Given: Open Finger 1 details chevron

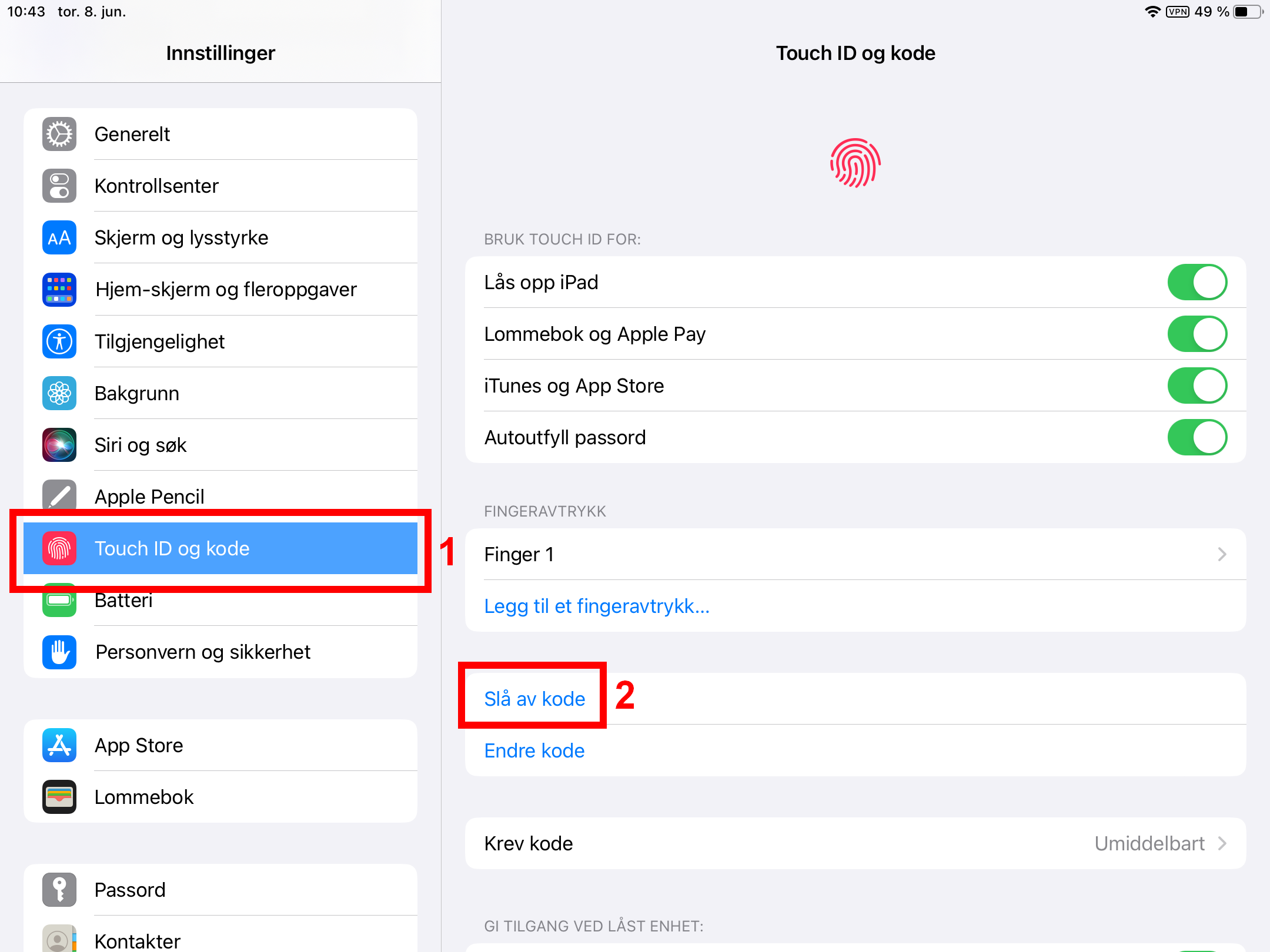Looking at the screenshot, I should [x=1222, y=554].
